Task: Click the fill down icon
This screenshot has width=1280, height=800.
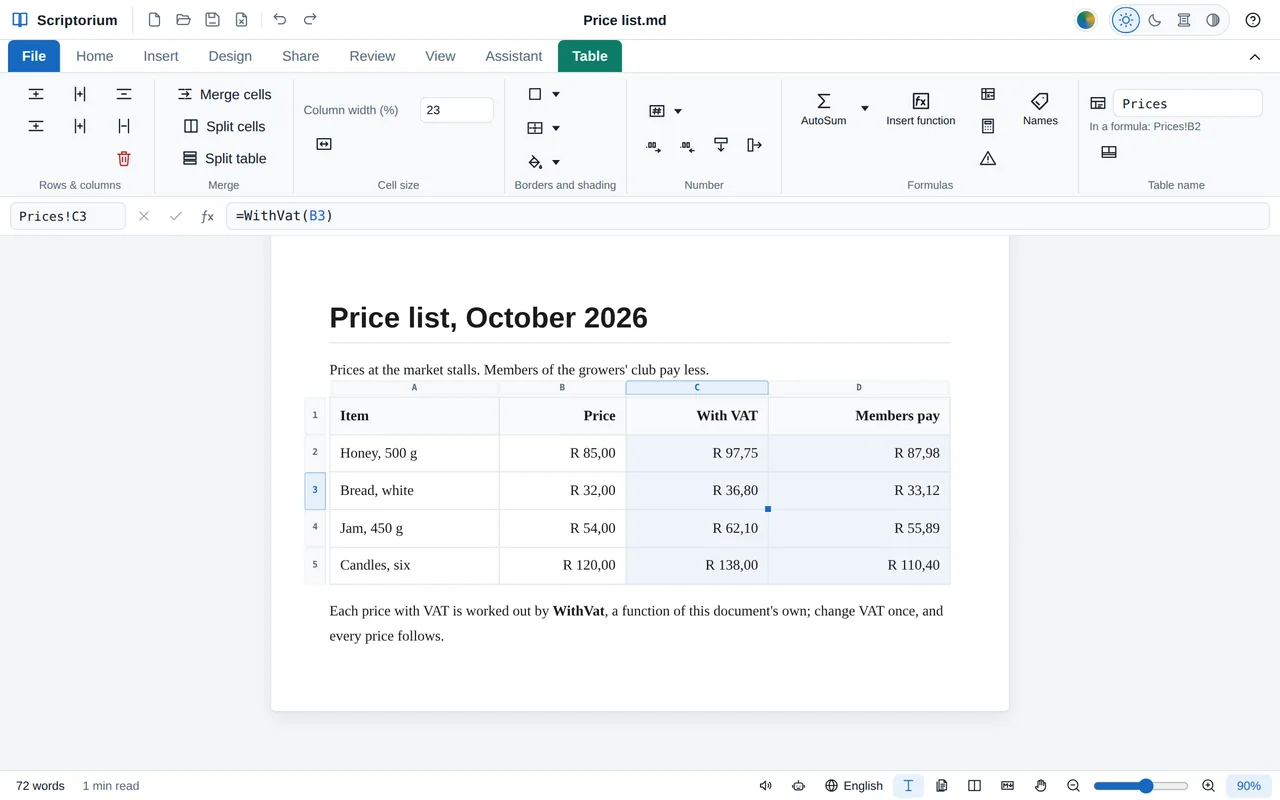Action: 721,146
